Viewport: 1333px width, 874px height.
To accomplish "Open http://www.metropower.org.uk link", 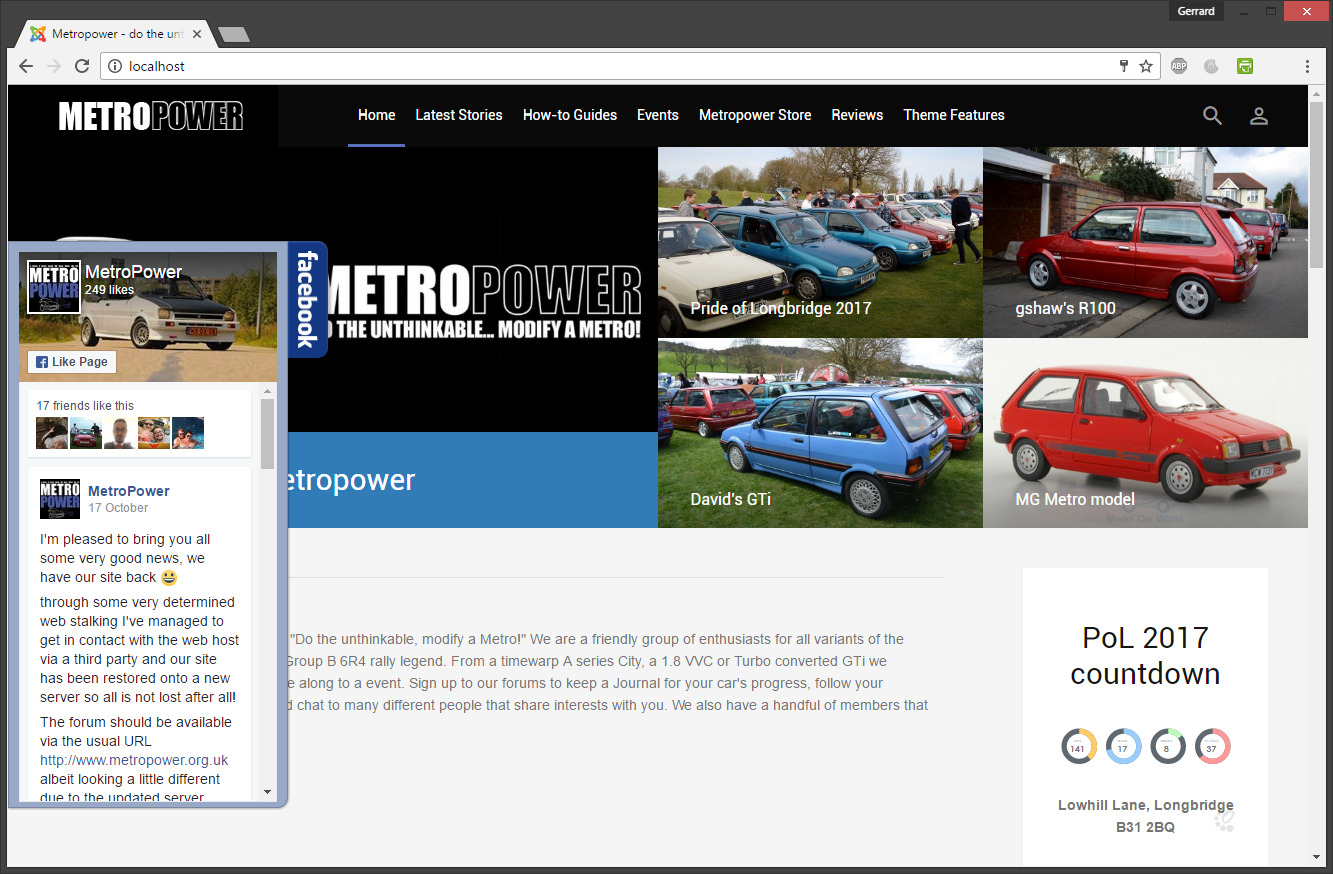I will pos(134,760).
